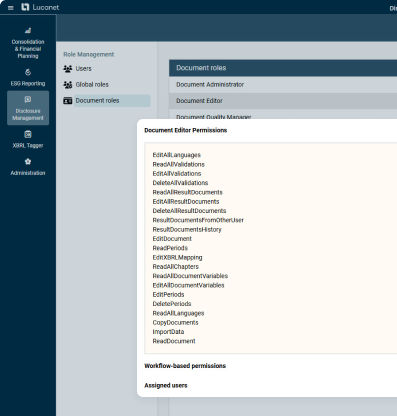
Task: Click the Document Editor Permissions heading
Action: point(186,130)
